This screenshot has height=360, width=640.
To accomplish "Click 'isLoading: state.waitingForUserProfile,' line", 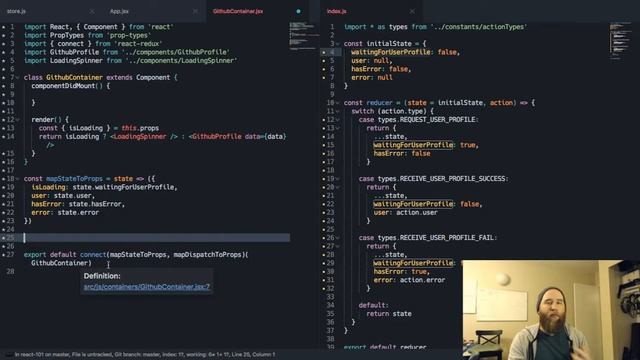I will (x=104, y=187).
